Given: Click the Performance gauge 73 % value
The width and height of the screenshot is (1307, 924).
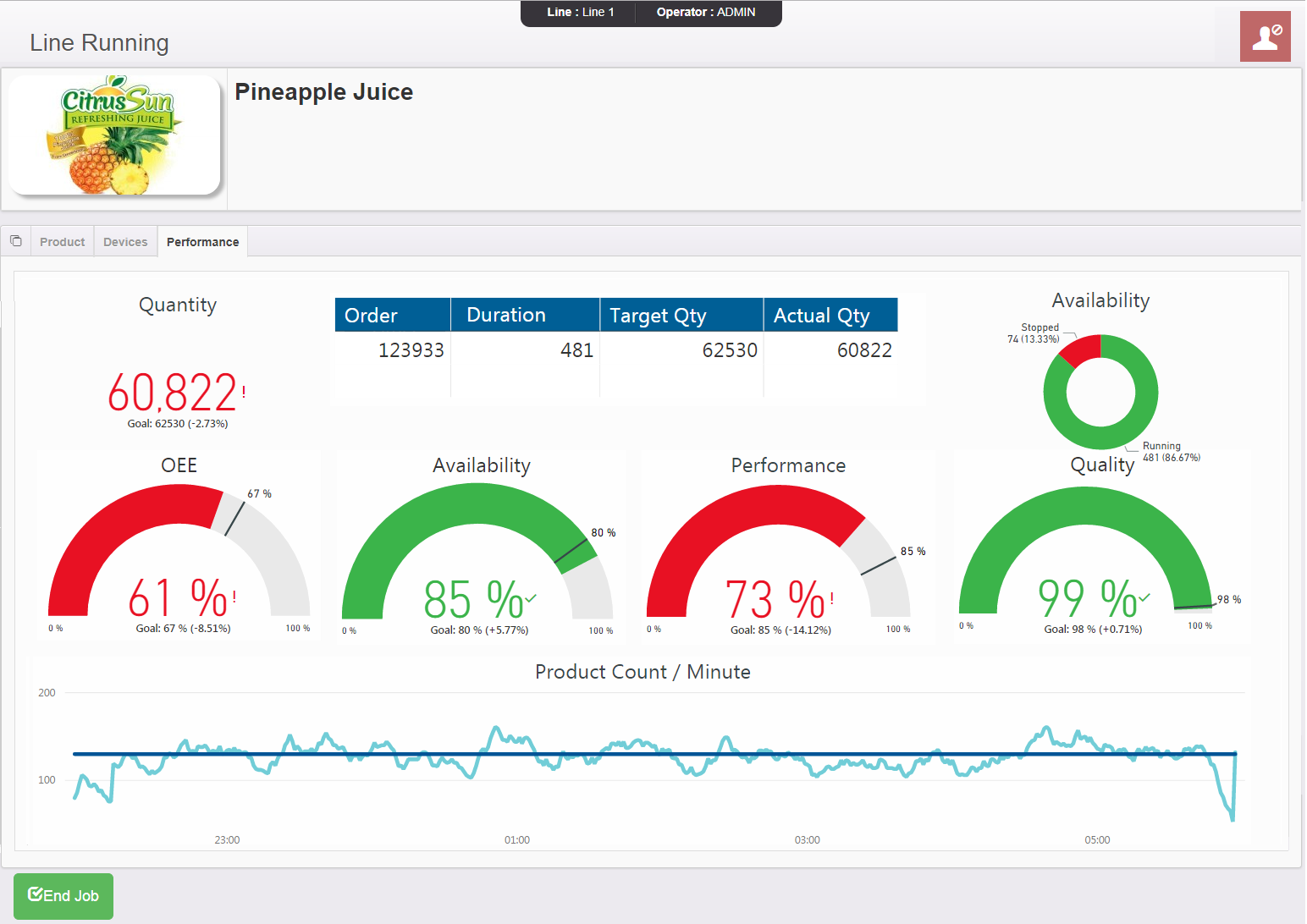Looking at the screenshot, I should coord(775,600).
